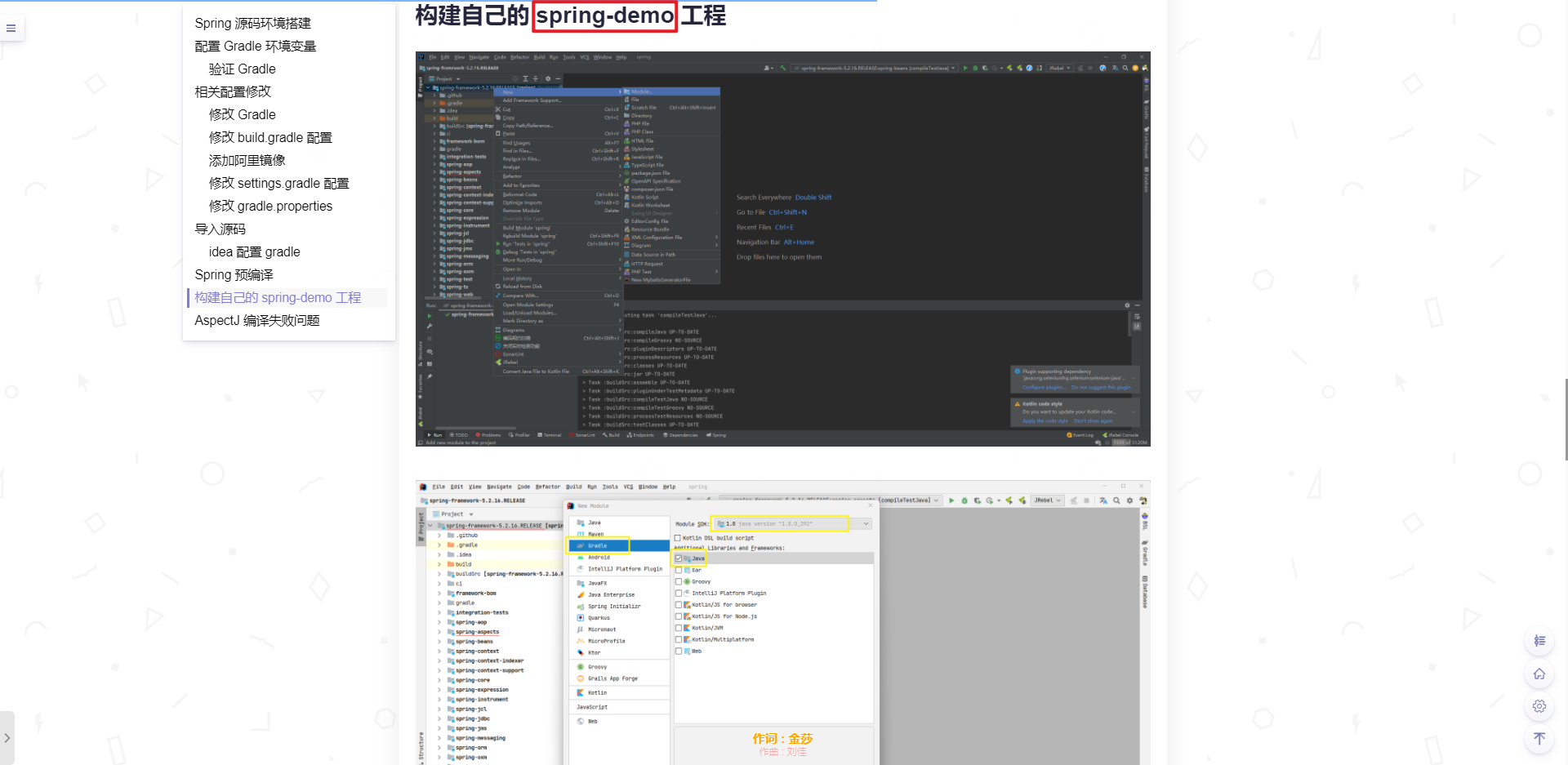Jump to '修改 build.gradle 配置' section

tap(270, 137)
